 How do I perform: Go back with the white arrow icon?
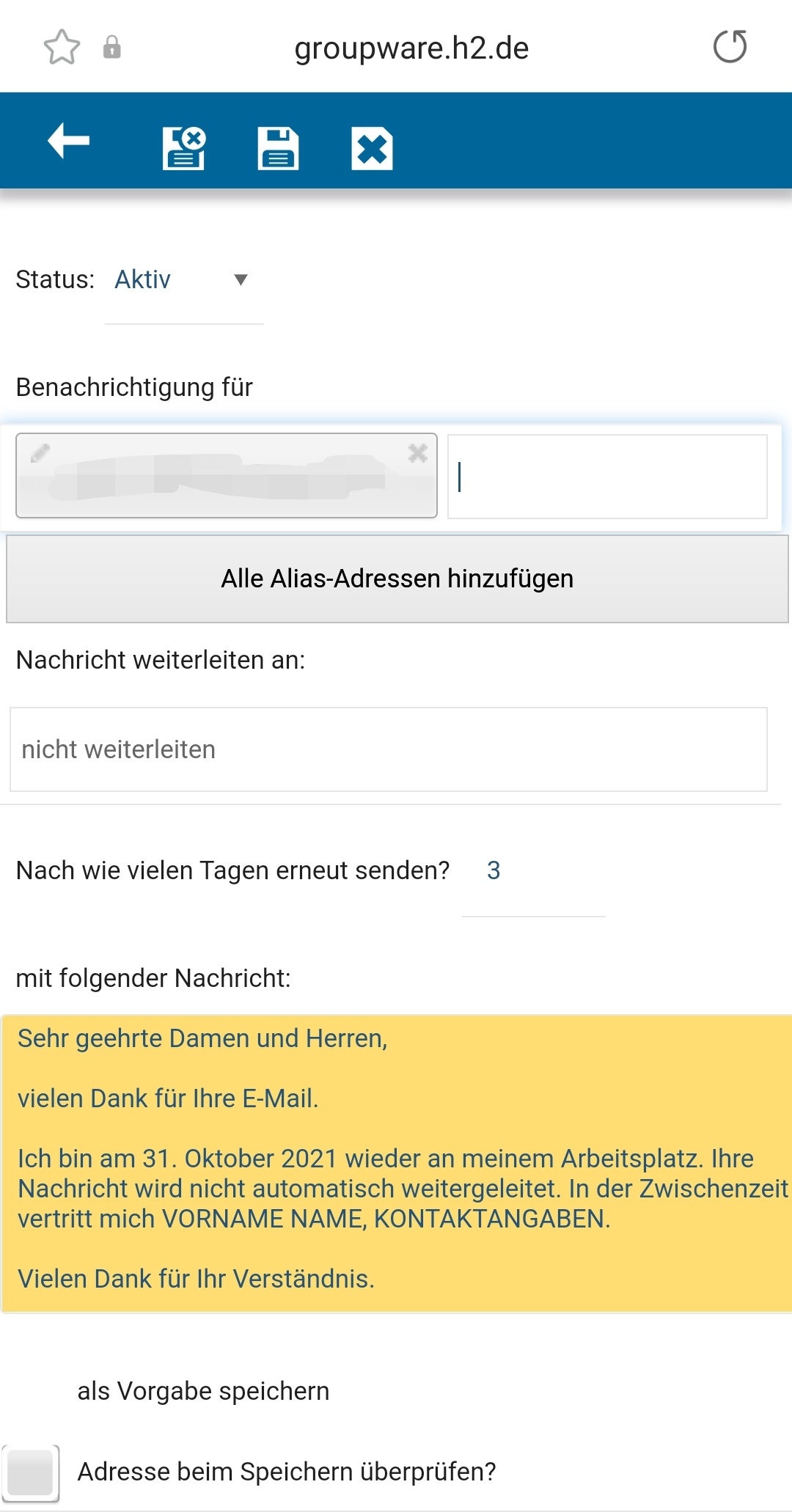point(68,140)
